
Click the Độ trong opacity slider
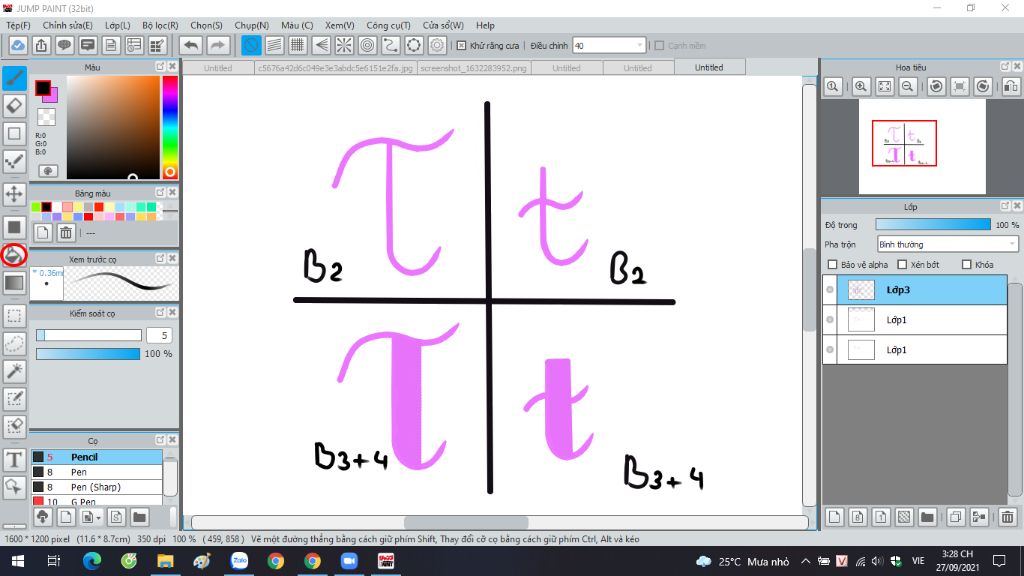933,225
